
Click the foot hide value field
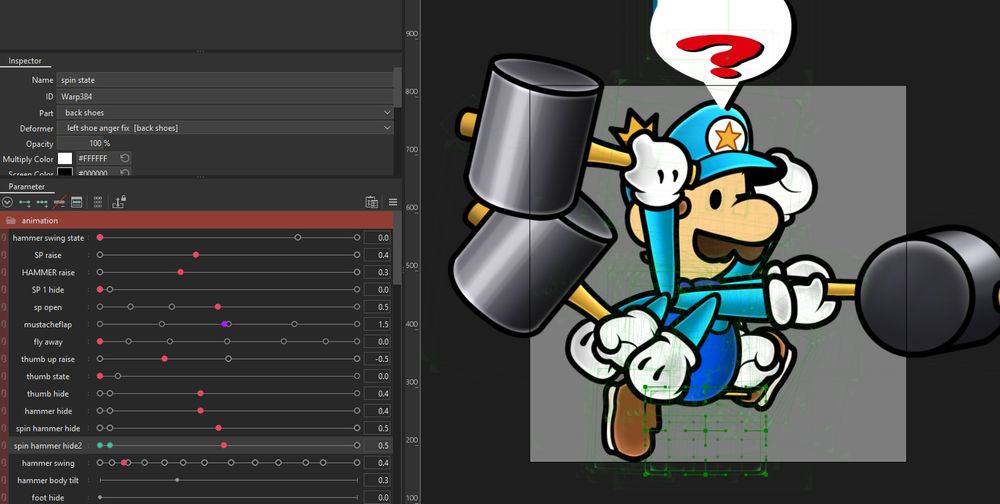(377, 498)
